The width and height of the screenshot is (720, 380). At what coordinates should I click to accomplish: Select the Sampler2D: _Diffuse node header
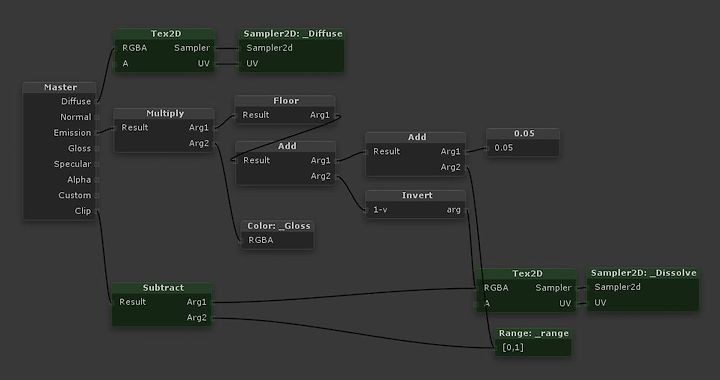292,34
